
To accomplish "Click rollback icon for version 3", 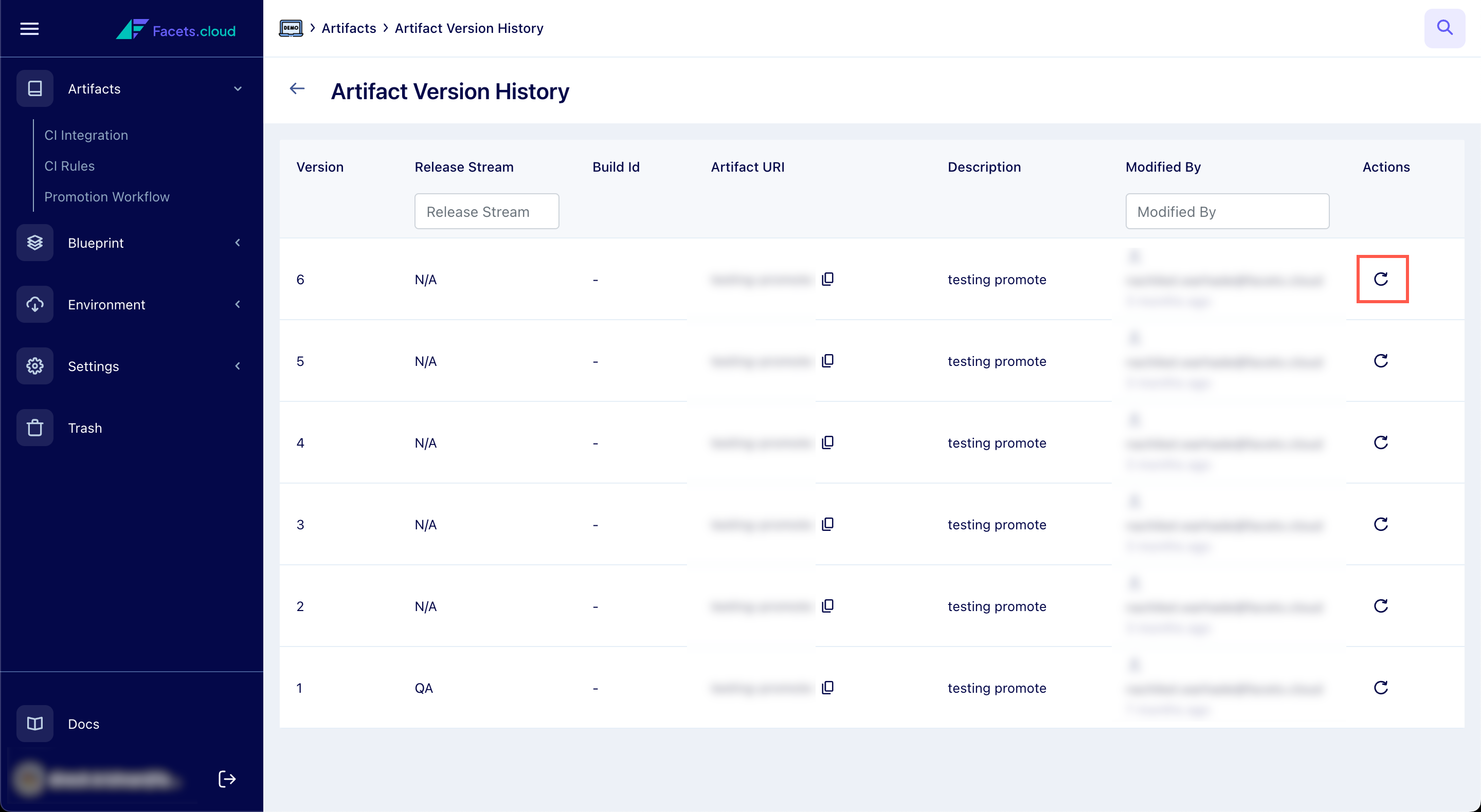I will click(1381, 524).
